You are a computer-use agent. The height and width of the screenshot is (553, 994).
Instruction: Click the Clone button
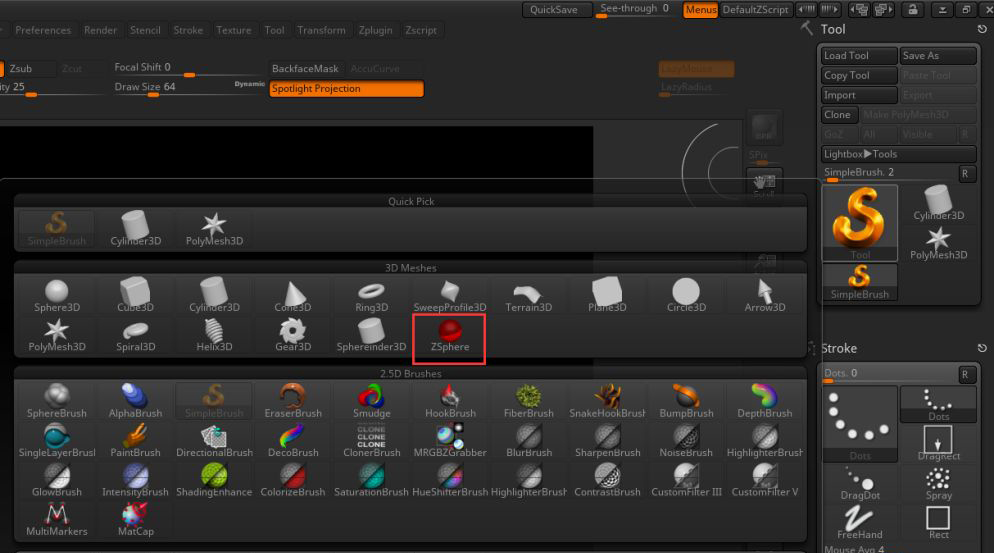tap(839, 115)
